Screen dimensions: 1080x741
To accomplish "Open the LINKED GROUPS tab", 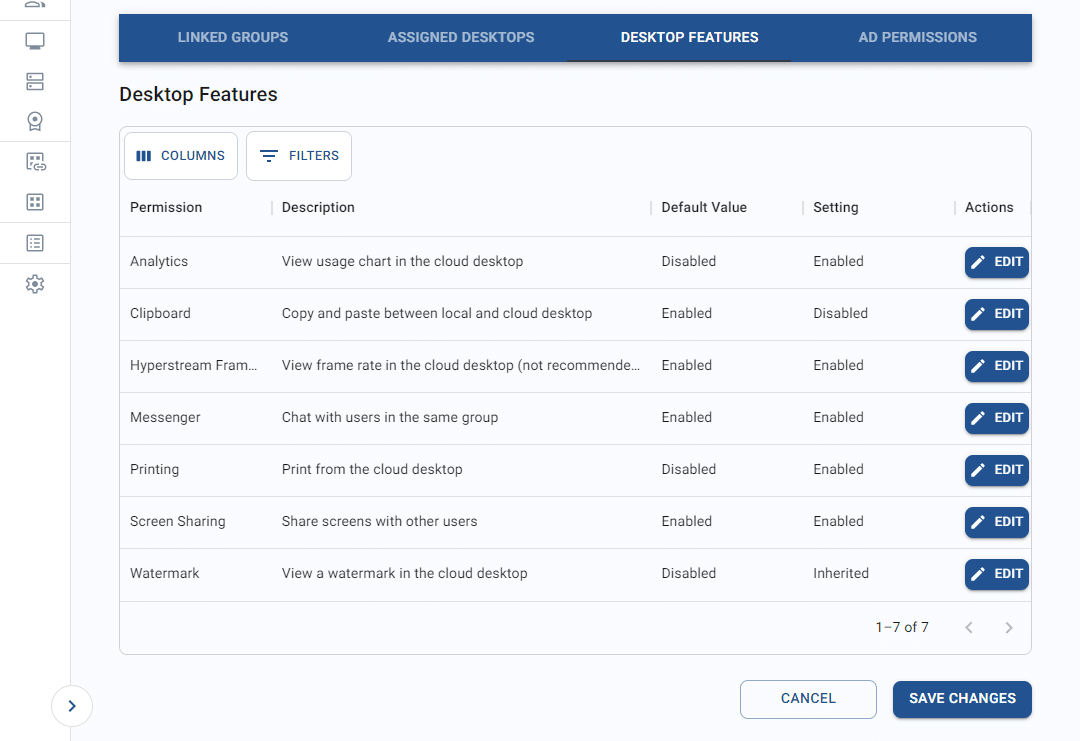I will coord(232,37).
